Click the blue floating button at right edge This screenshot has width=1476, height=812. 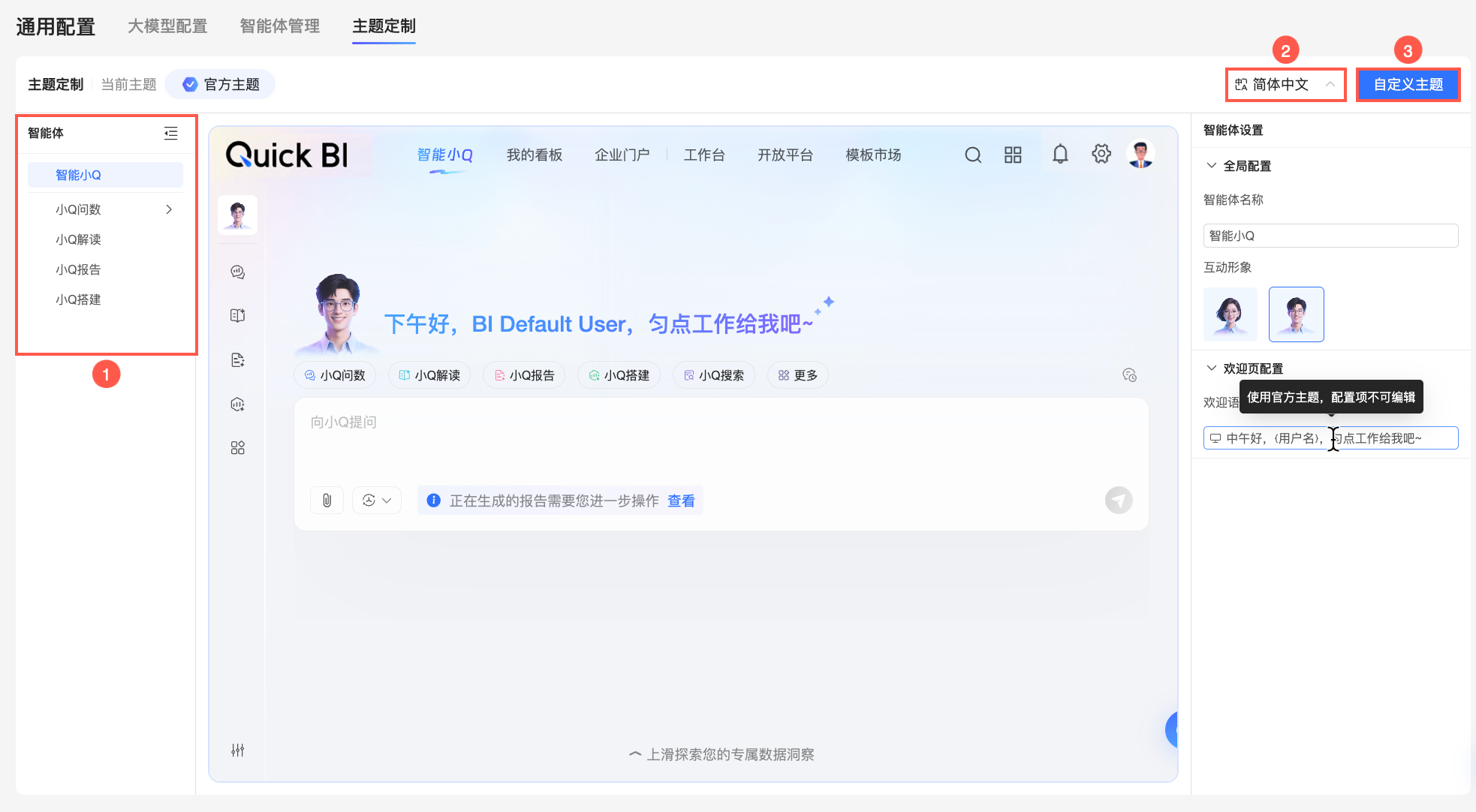tap(1171, 729)
